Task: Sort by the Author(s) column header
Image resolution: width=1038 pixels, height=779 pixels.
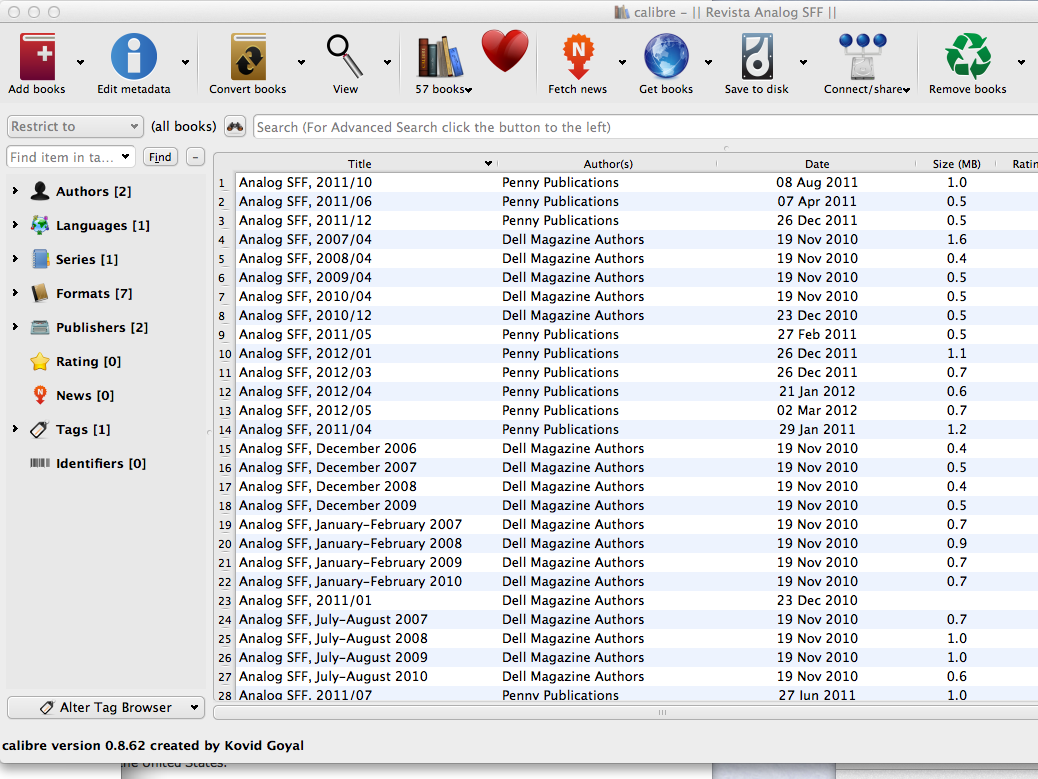Action: pyautogui.click(x=608, y=163)
